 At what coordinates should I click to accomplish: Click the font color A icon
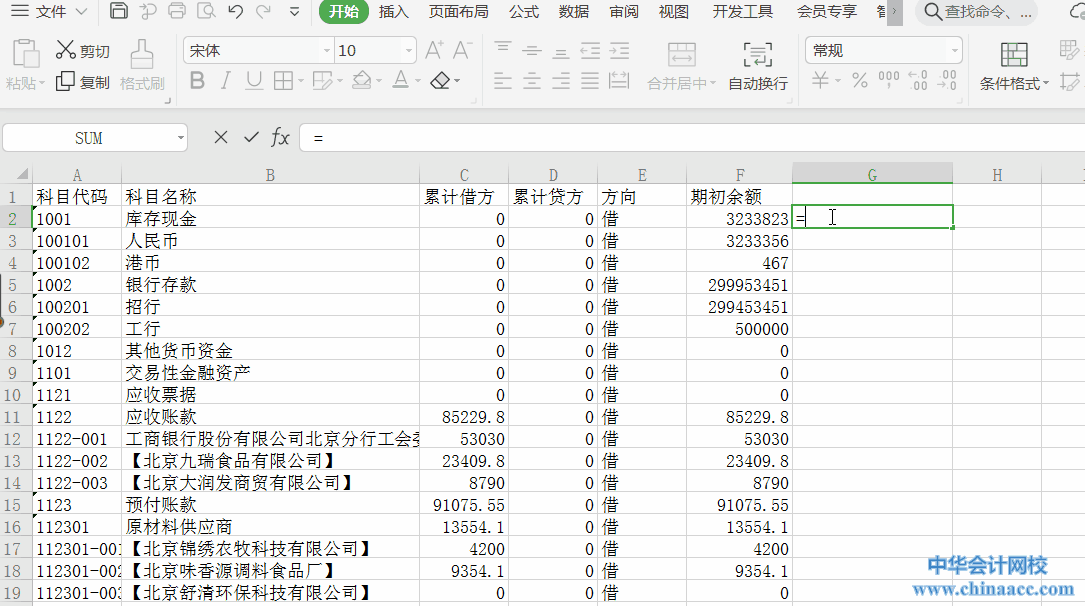tap(400, 81)
